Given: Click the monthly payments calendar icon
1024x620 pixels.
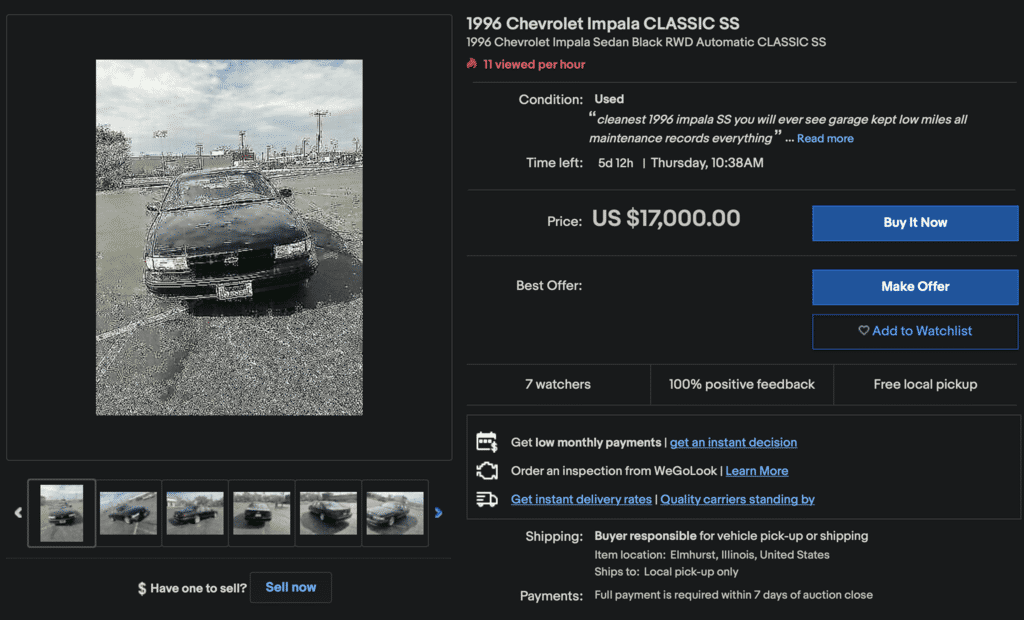Looking at the screenshot, I should pyautogui.click(x=487, y=442).
